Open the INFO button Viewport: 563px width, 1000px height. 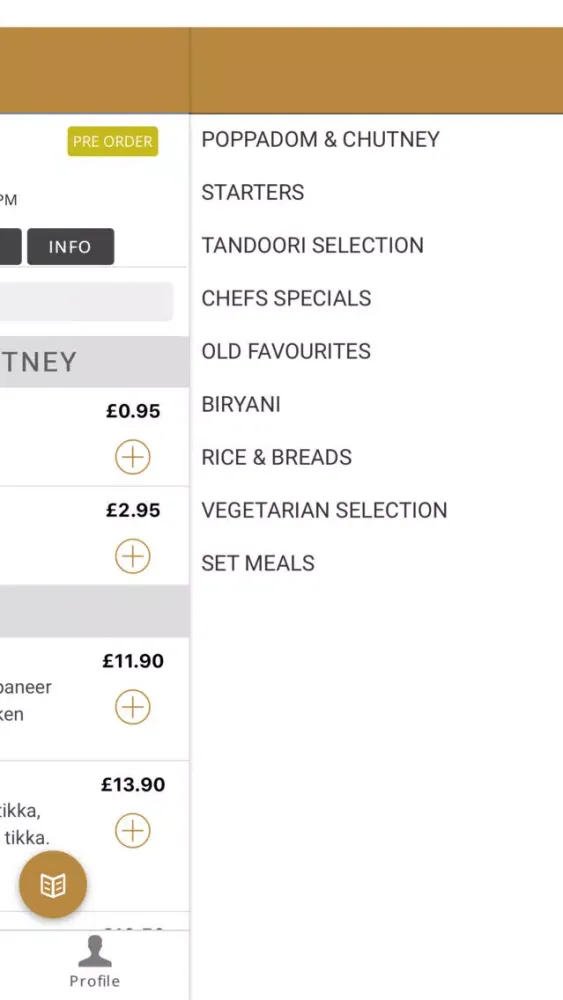tap(70, 247)
